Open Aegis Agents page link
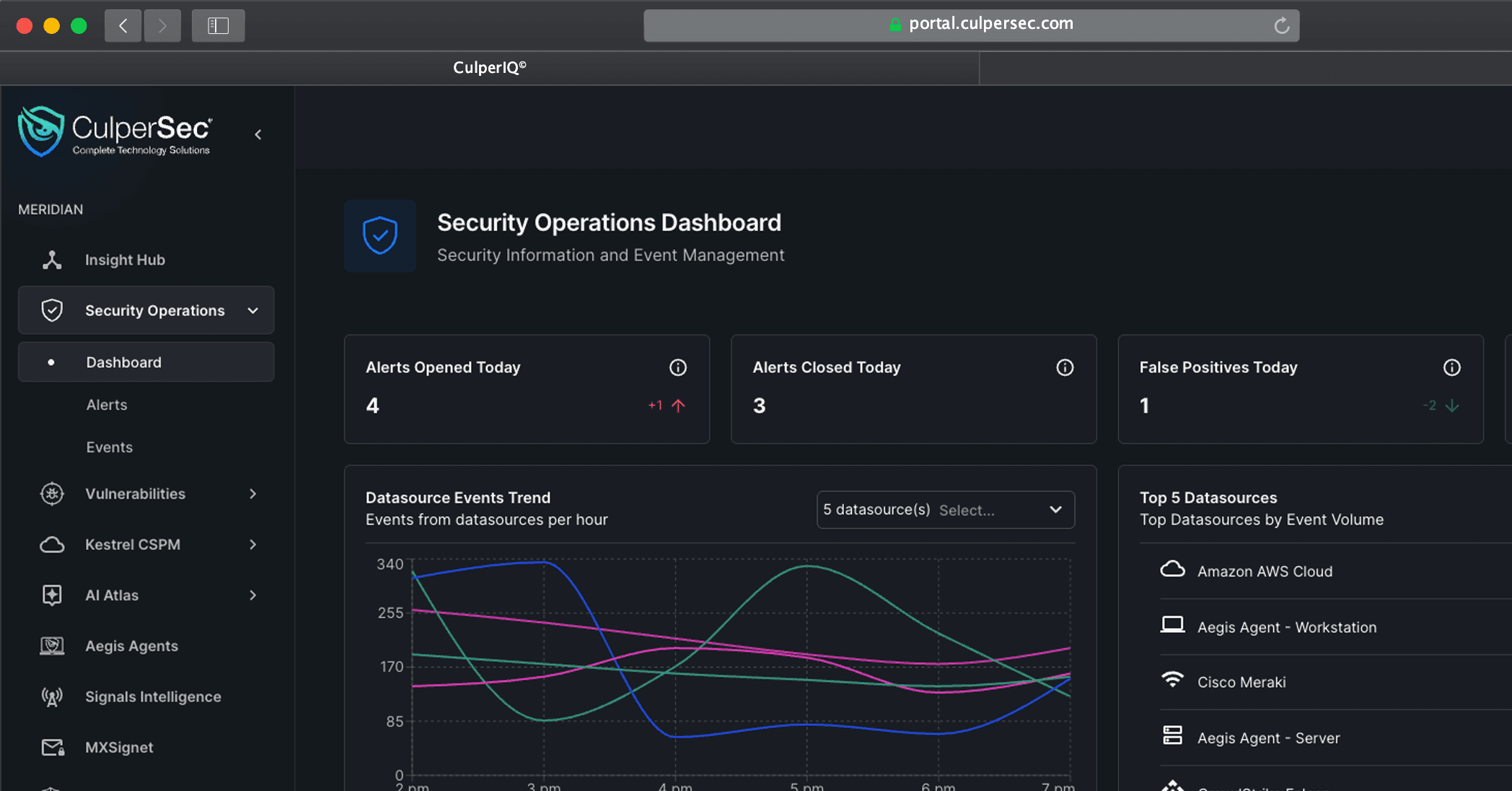Screen dimensions: 1512x791 pyautogui.click(x=131, y=646)
